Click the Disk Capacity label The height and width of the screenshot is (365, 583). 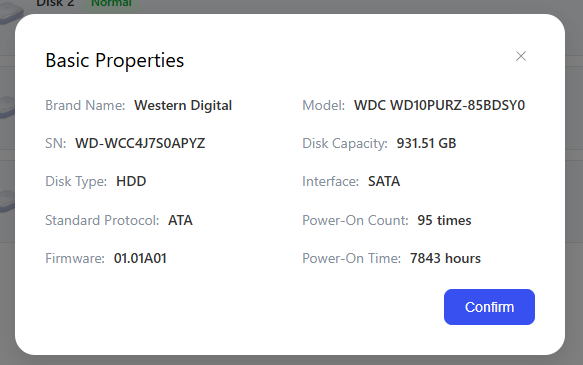pyautogui.click(x=345, y=143)
